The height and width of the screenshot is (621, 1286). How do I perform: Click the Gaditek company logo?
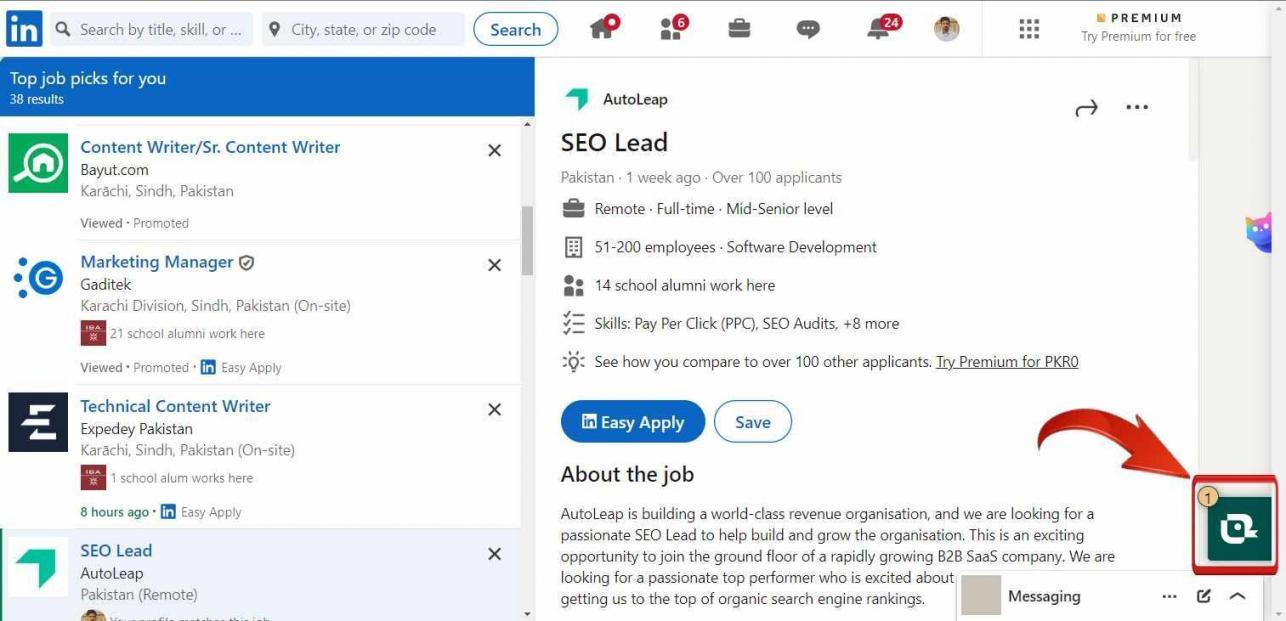point(38,278)
